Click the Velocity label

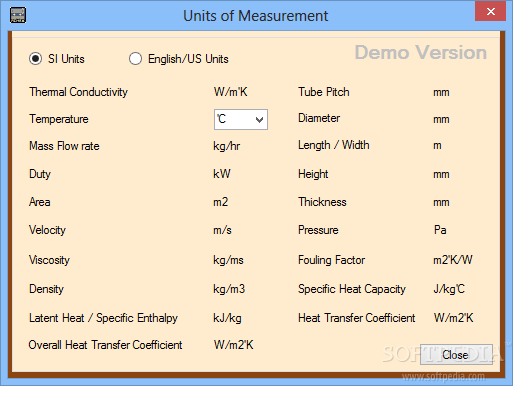(x=47, y=230)
